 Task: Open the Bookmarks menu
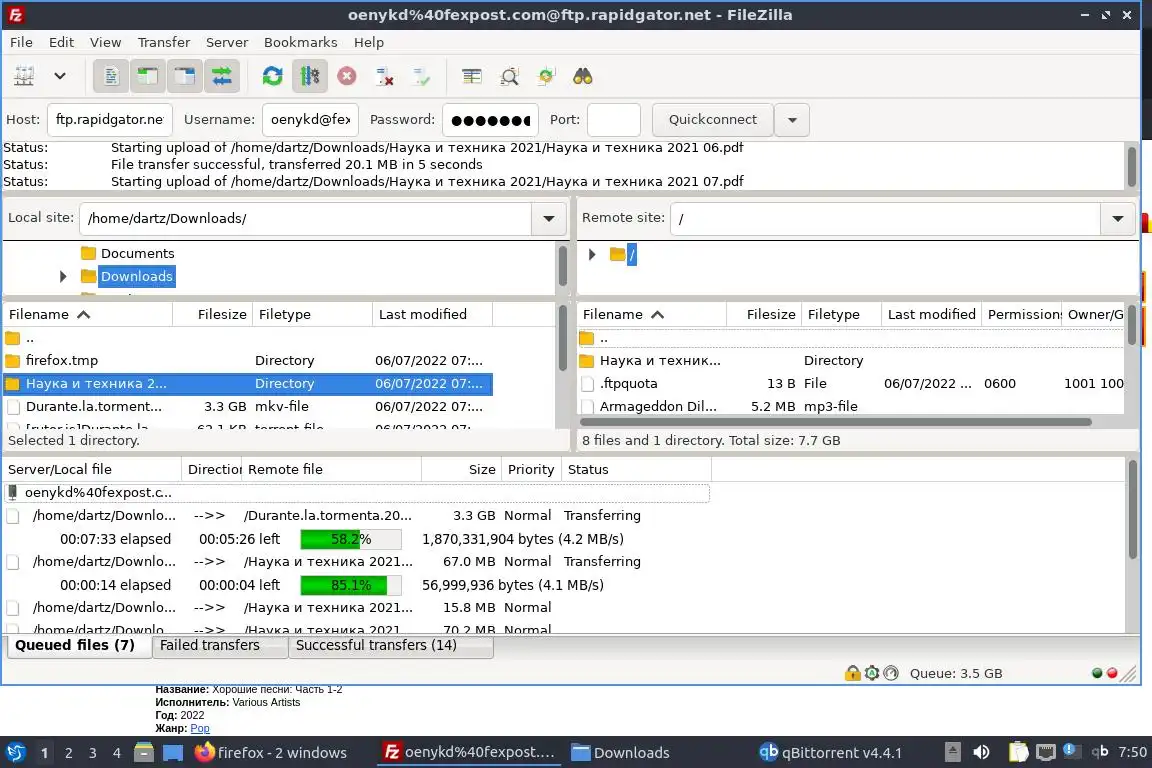point(300,42)
